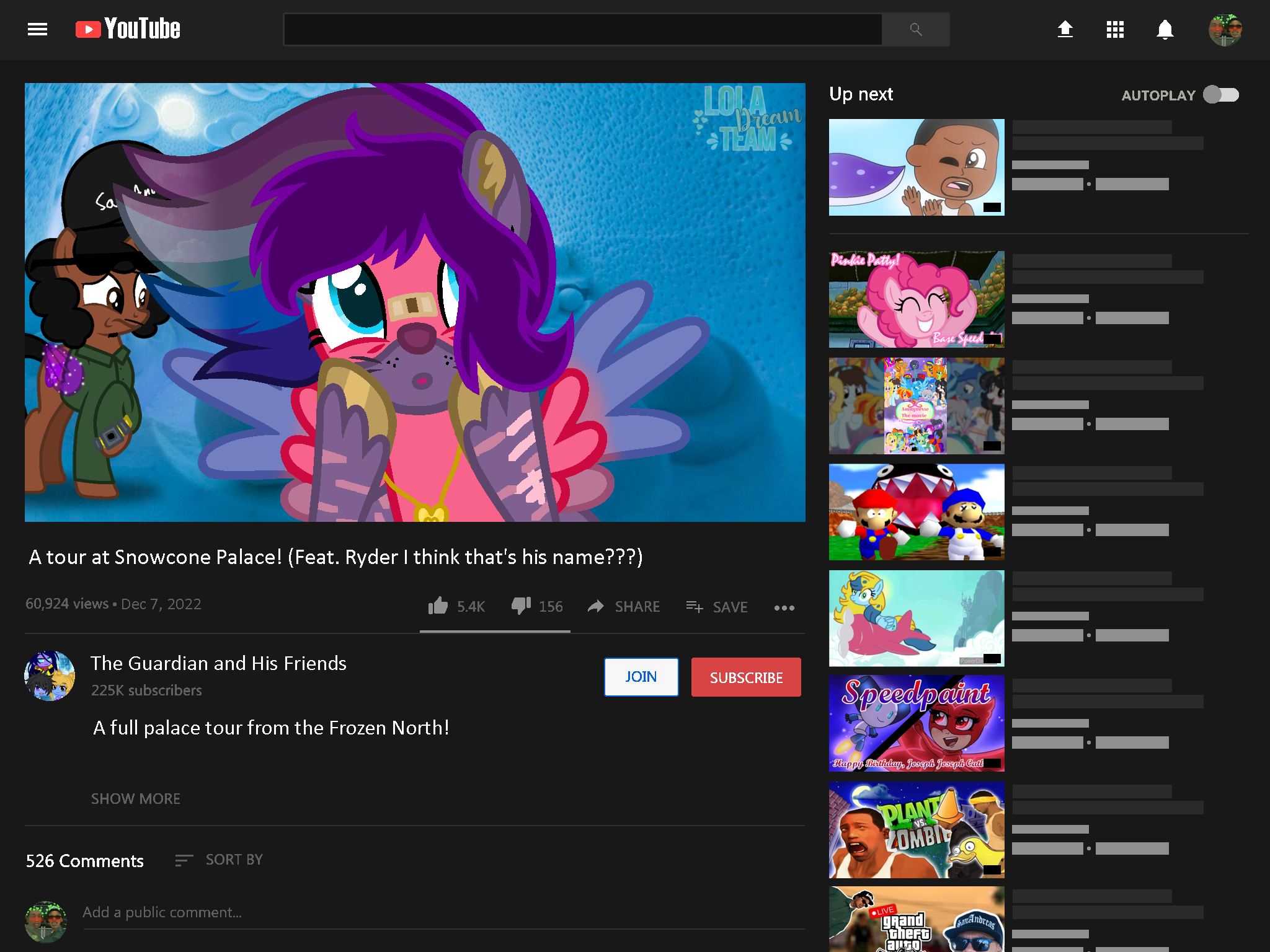Expand description with Show More
The height and width of the screenshot is (952, 1270).
coord(135,798)
